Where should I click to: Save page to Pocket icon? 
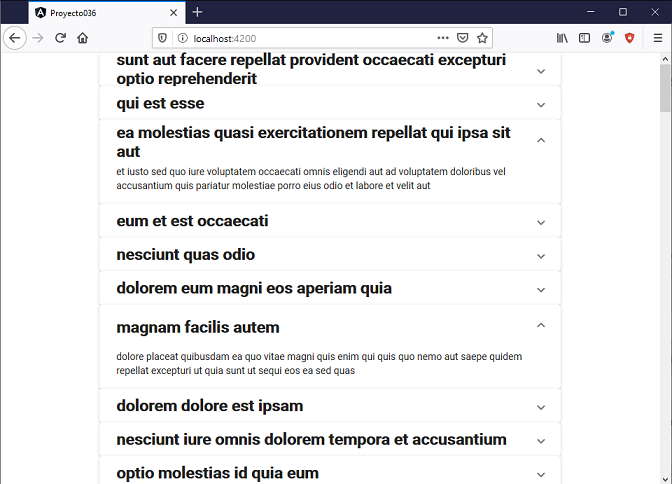pyautogui.click(x=462, y=38)
